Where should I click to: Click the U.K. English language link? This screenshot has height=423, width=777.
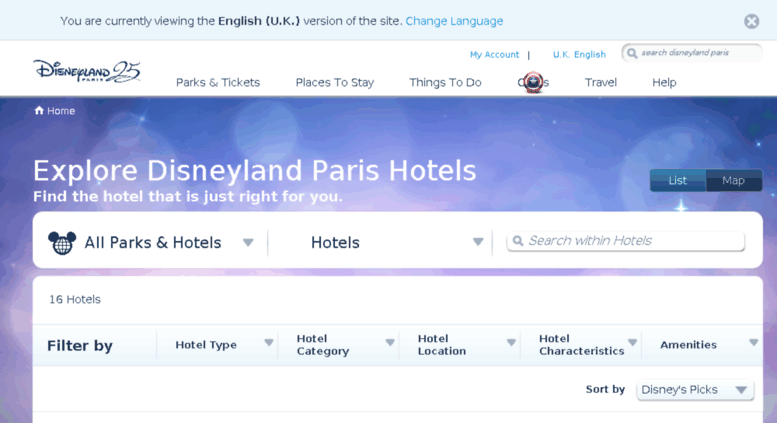(579, 54)
